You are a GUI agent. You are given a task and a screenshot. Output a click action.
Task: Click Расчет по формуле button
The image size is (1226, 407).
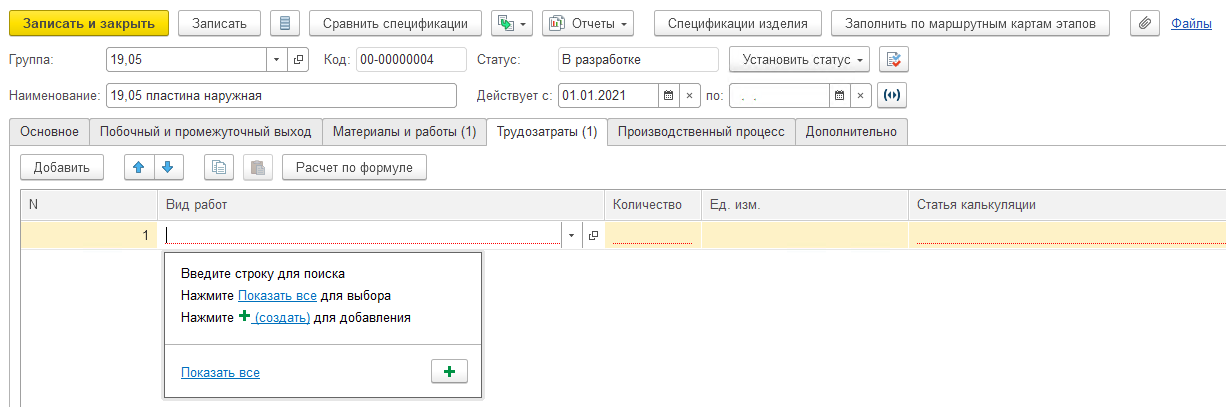[x=354, y=167]
